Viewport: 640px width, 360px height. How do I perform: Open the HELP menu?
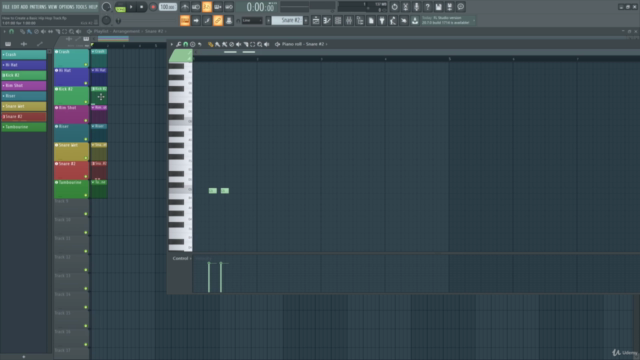coord(93,7)
